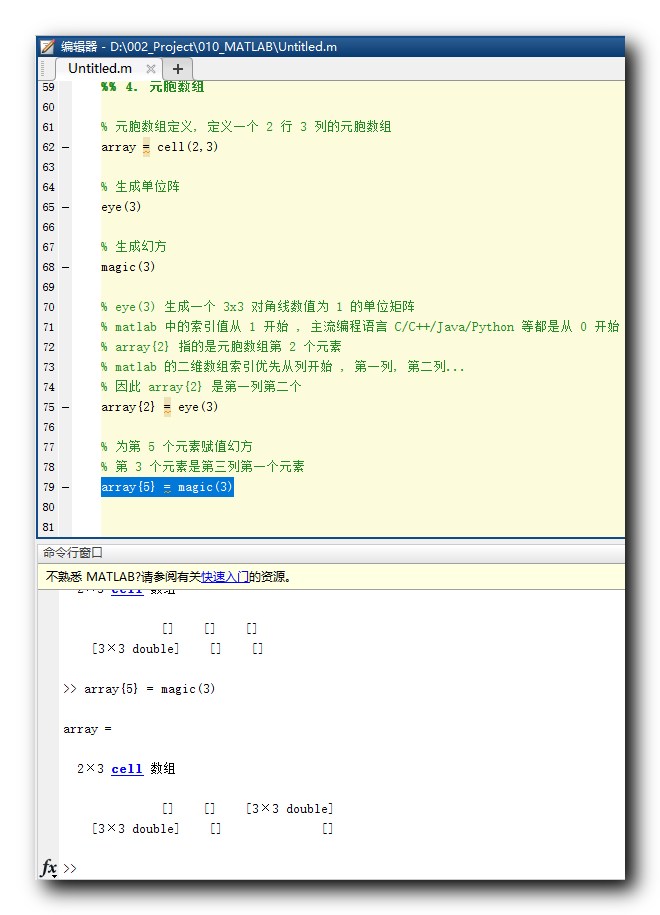Click the editor icon in the title bar
Viewport: 660px width, 915px height.
pyautogui.click(x=48, y=47)
